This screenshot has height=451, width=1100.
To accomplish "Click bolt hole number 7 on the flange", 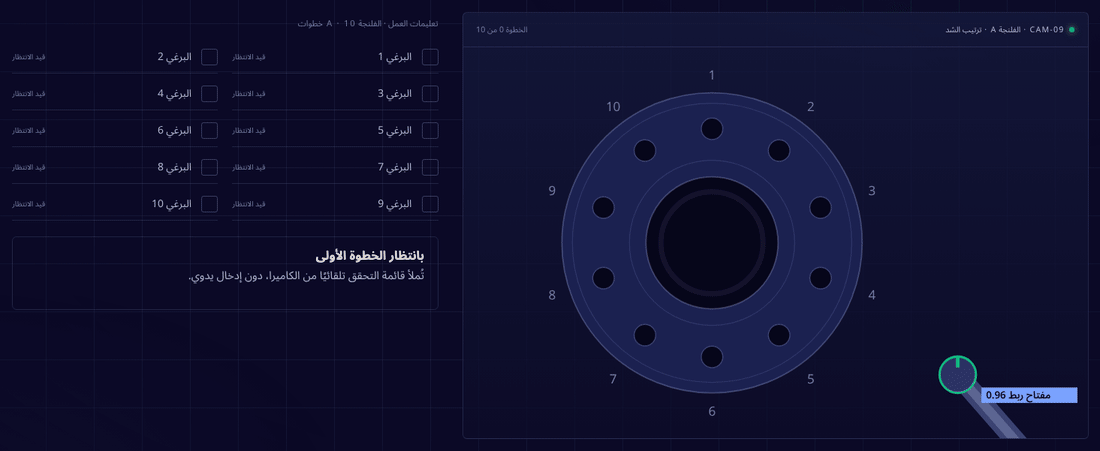I will tap(645, 335).
